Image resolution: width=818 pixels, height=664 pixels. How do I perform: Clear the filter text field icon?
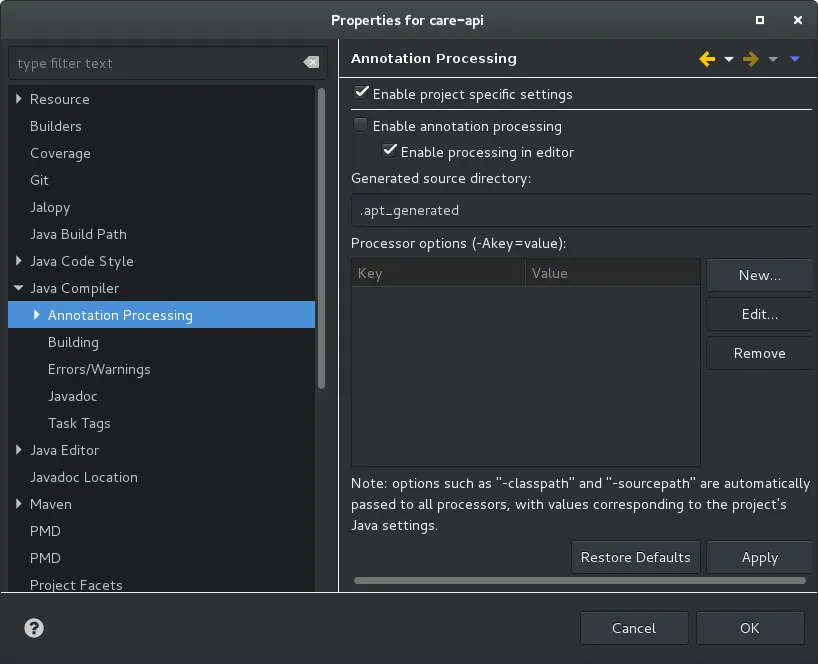coord(311,63)
